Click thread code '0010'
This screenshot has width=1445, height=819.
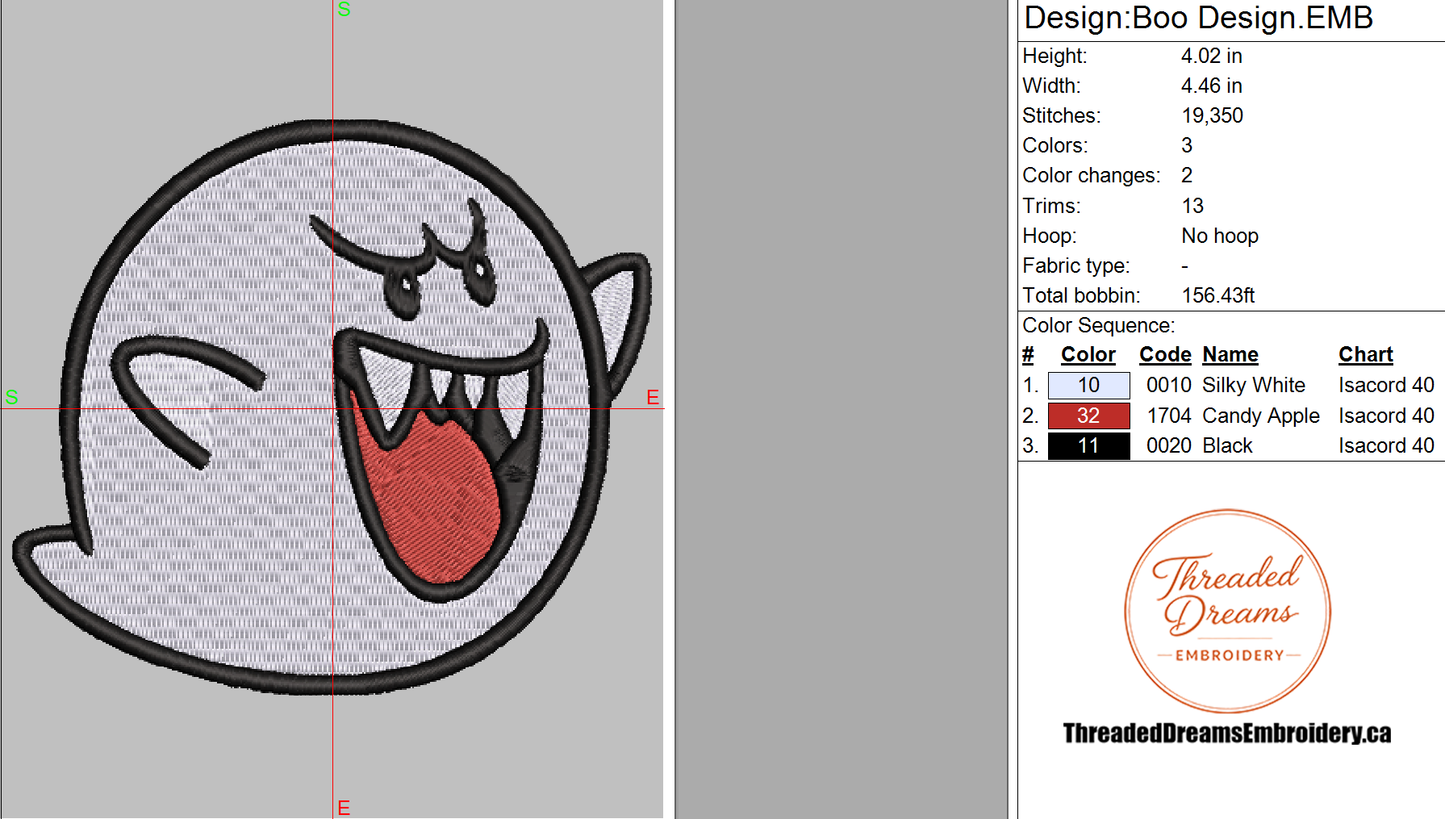1169,385
